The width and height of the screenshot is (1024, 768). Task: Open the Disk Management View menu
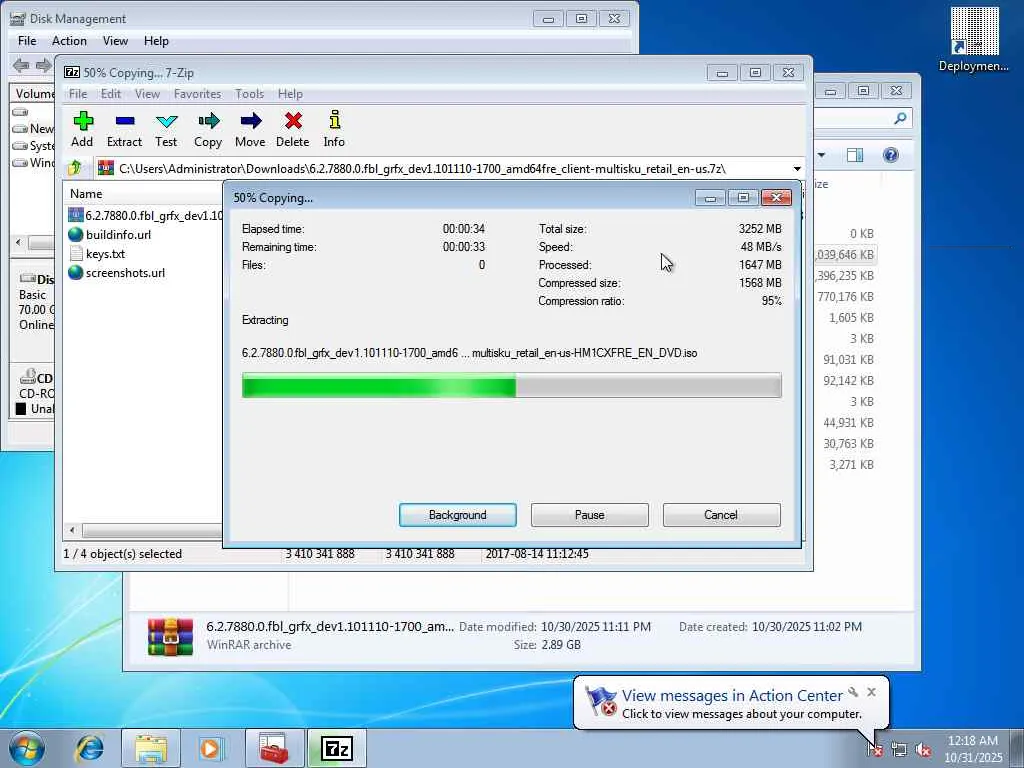point(115,41)
